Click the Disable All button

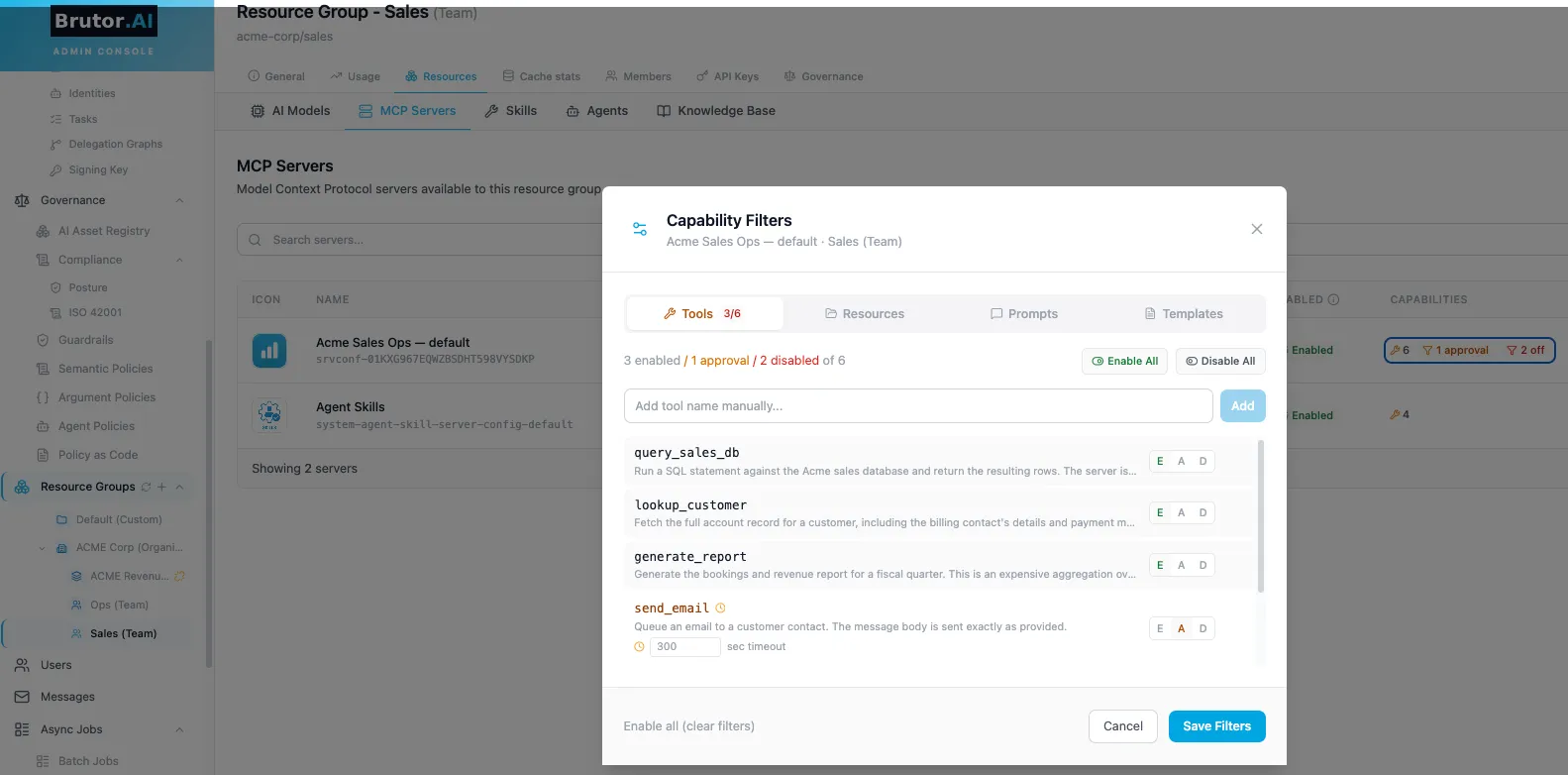coord(1220,361)
